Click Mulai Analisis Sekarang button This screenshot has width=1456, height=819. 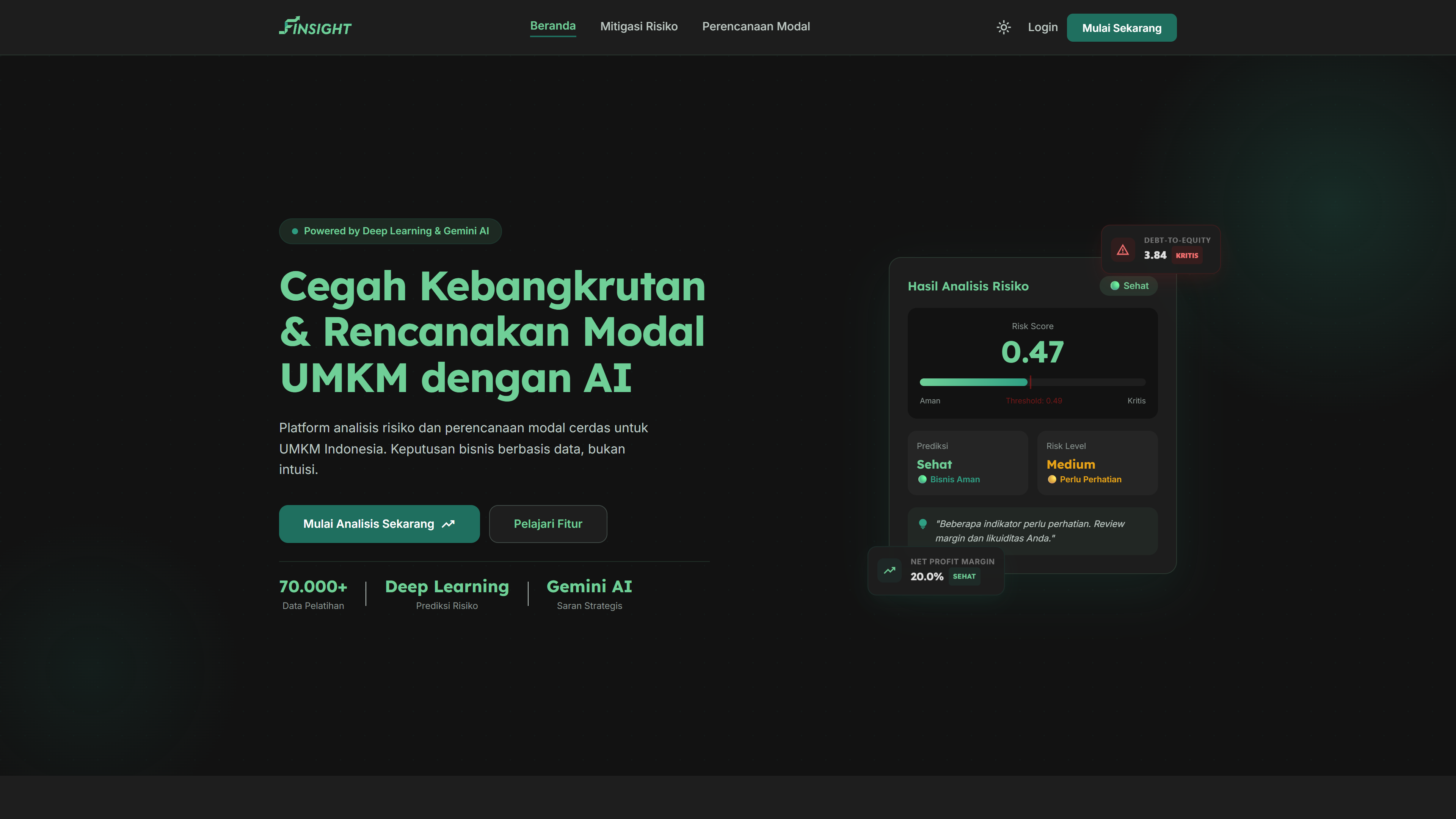[379, 524]
